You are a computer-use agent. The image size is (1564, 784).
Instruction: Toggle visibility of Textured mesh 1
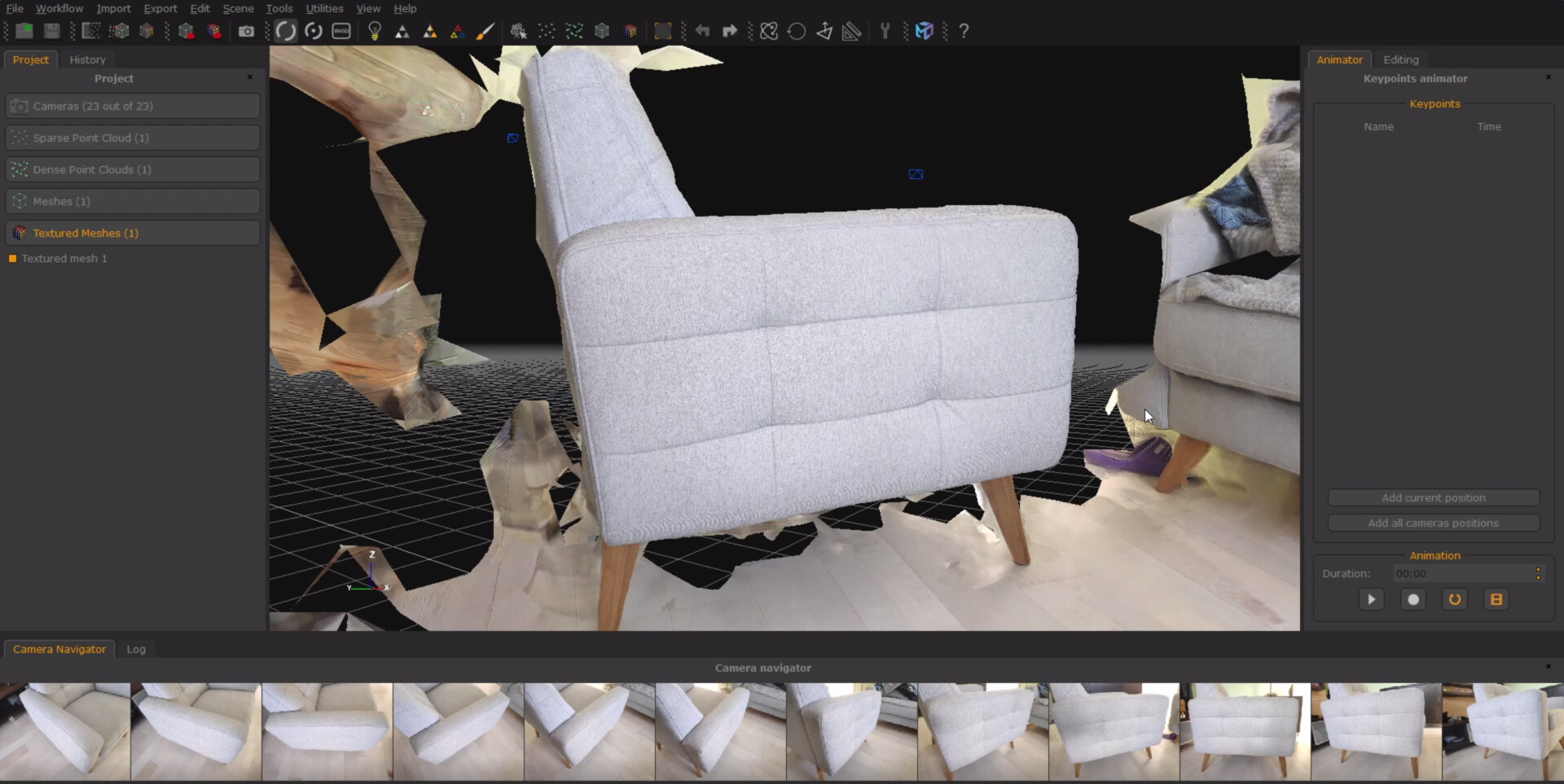[x=13, y=259]
